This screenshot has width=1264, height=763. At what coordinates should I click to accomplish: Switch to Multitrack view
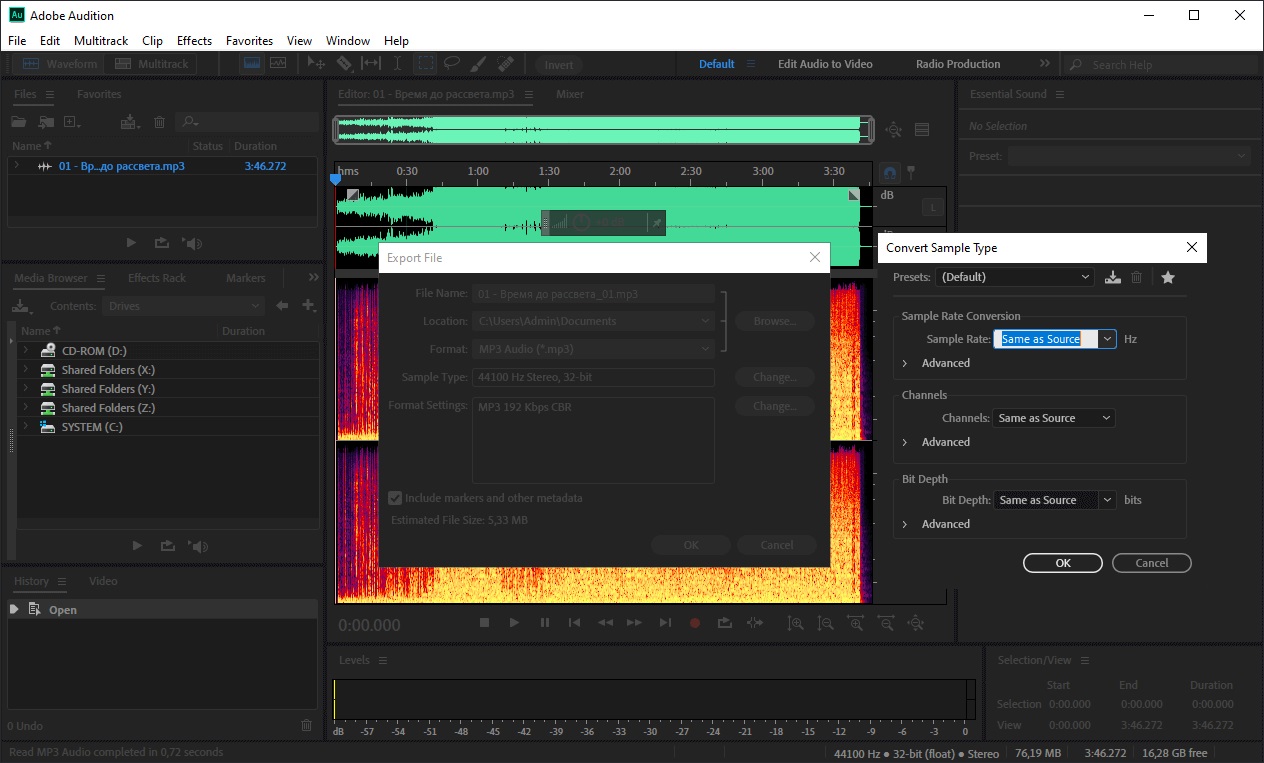152,64
